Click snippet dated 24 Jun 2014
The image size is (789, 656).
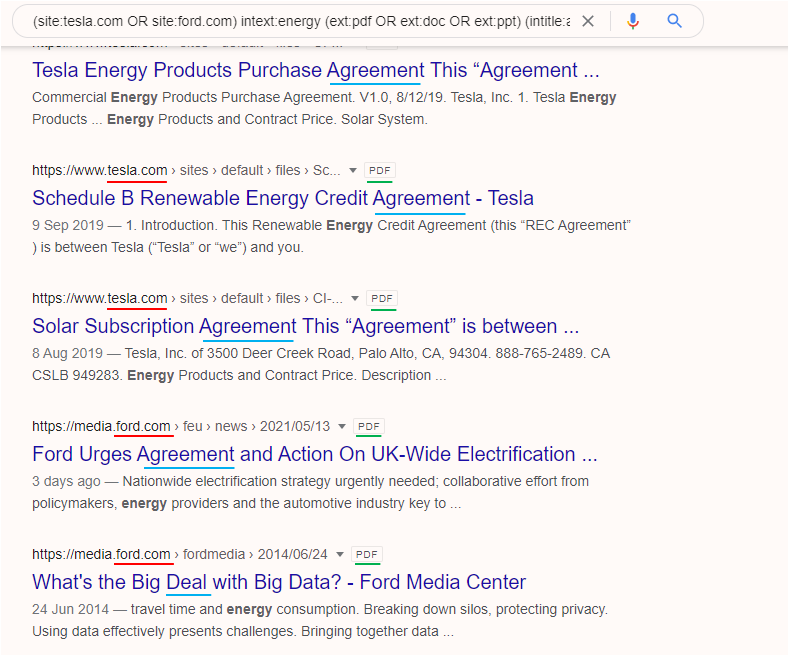(x=320, y=620)
